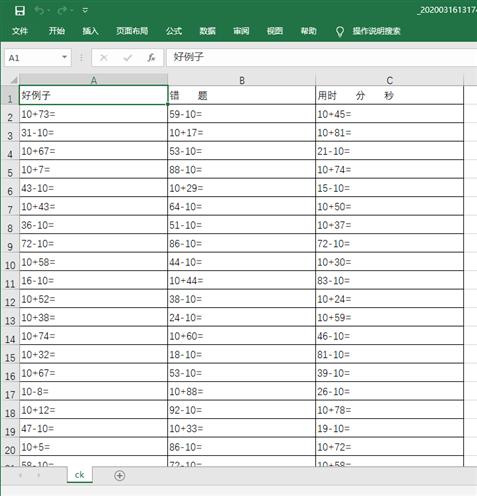Switch to the 公式 ribbon tab
This screenshot has height=496, width=477.
(x=174, y=31)
